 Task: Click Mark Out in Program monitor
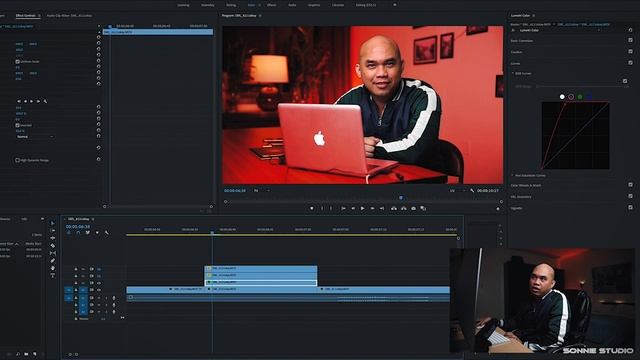[331, 209]
